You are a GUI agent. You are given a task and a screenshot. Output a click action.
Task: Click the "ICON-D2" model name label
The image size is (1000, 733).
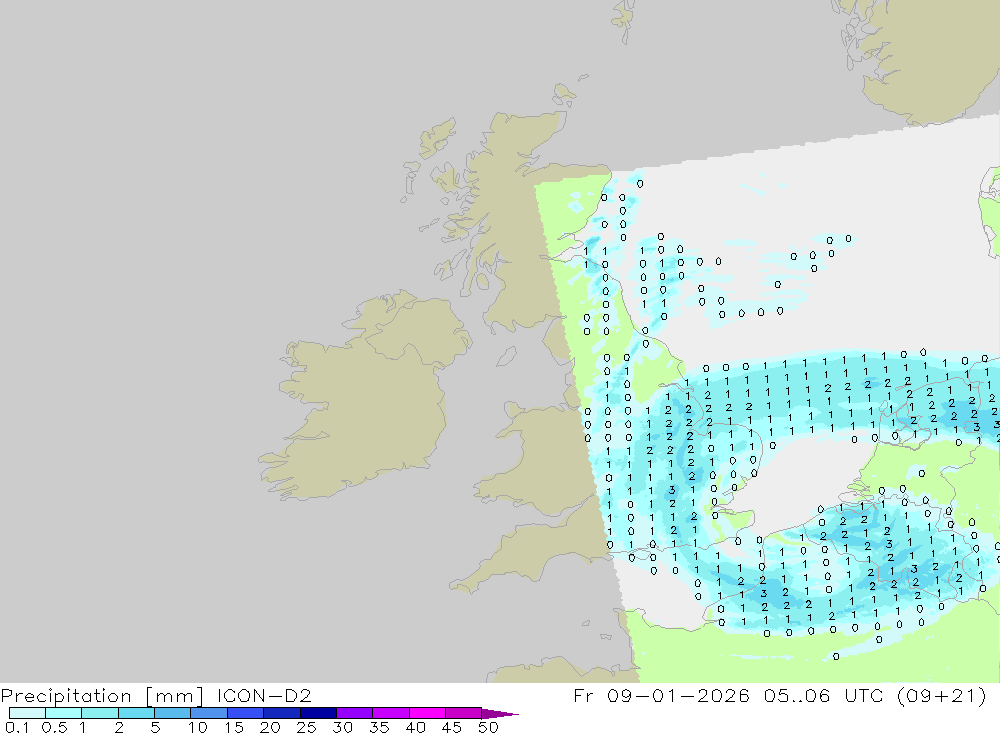click(264, 695)
